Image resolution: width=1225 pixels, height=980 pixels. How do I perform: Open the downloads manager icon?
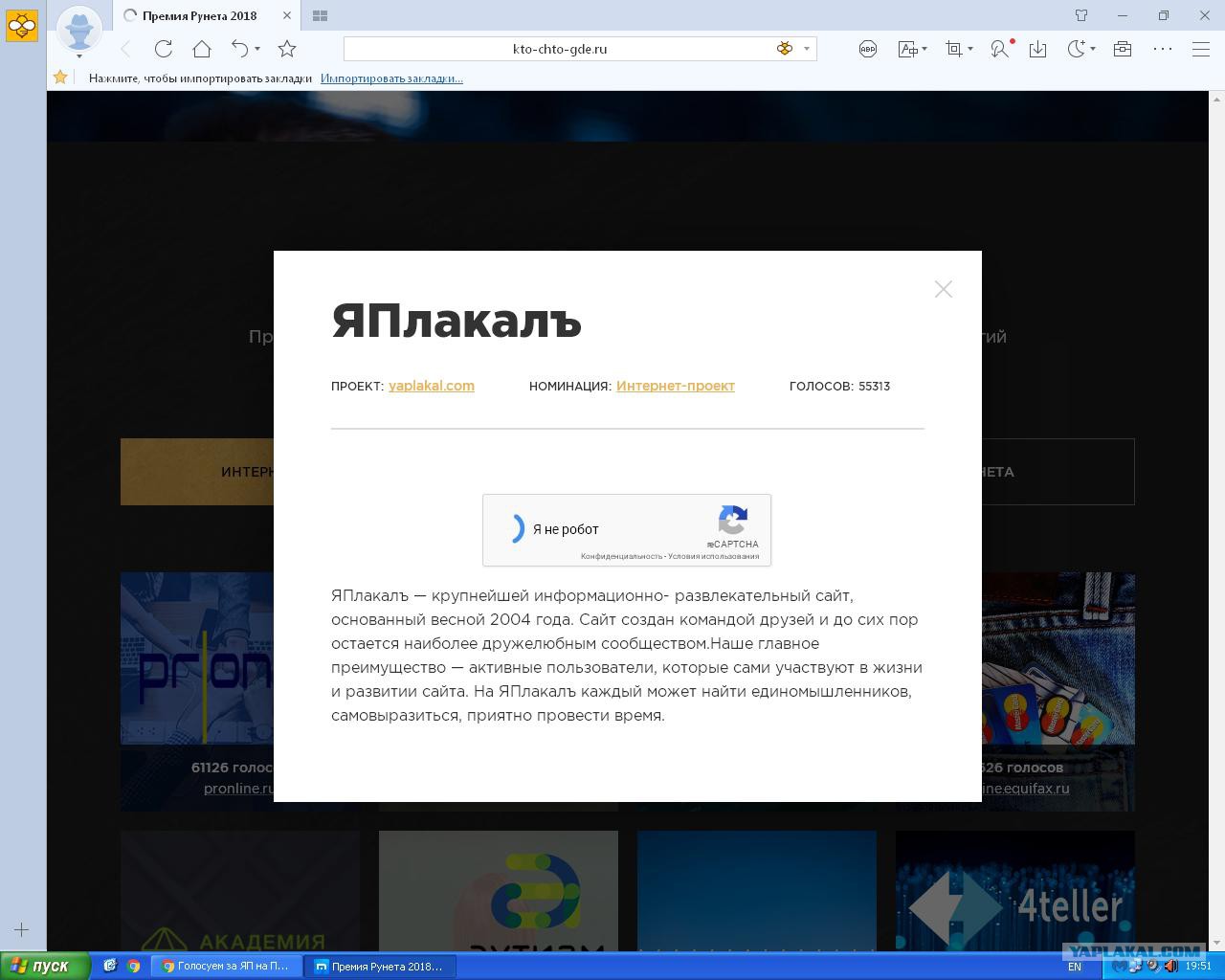tap(1037, 49)
